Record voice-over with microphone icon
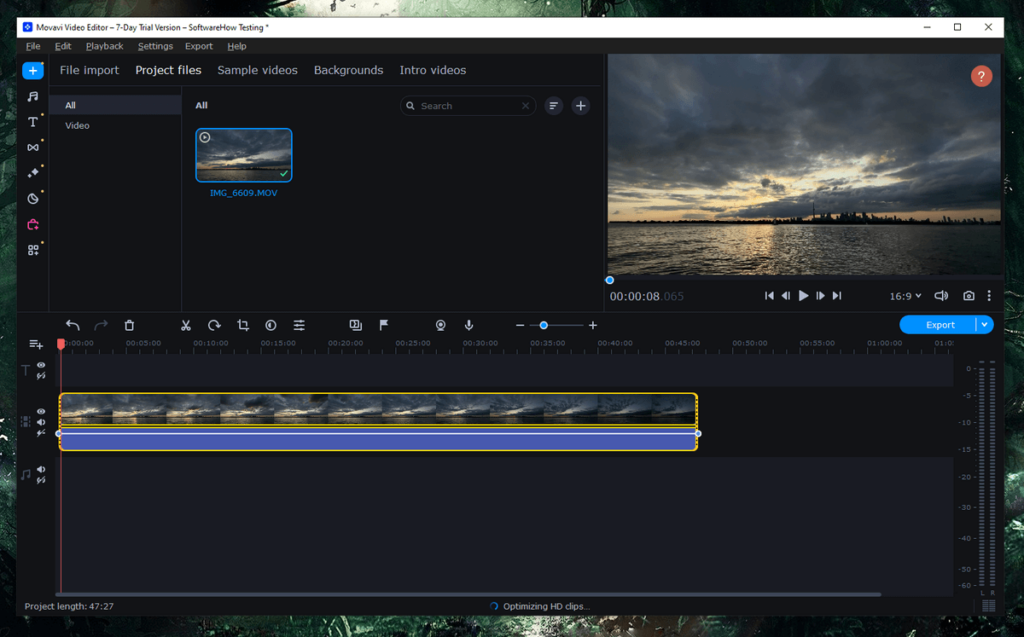 (469, 325)
